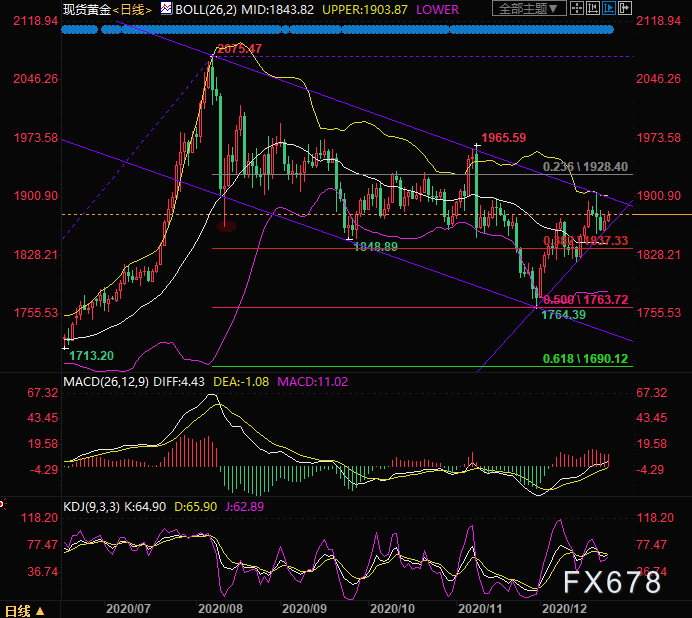Select the 0.618 \ 1690.12 Fibonacci level
This screenshot has height=618, width=692.
click(585, 359)
